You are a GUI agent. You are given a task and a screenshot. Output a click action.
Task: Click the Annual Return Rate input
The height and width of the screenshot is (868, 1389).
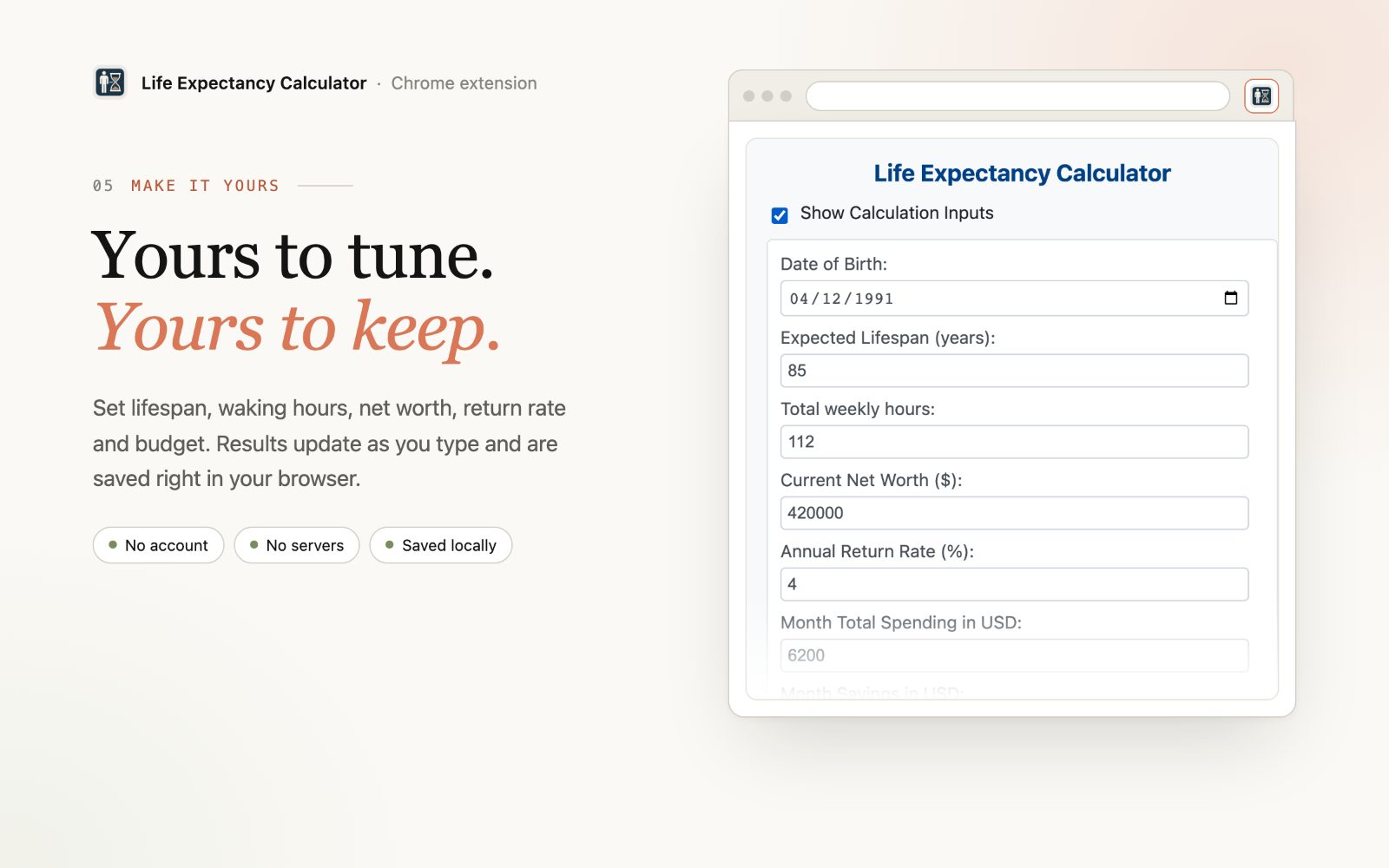1014,584
